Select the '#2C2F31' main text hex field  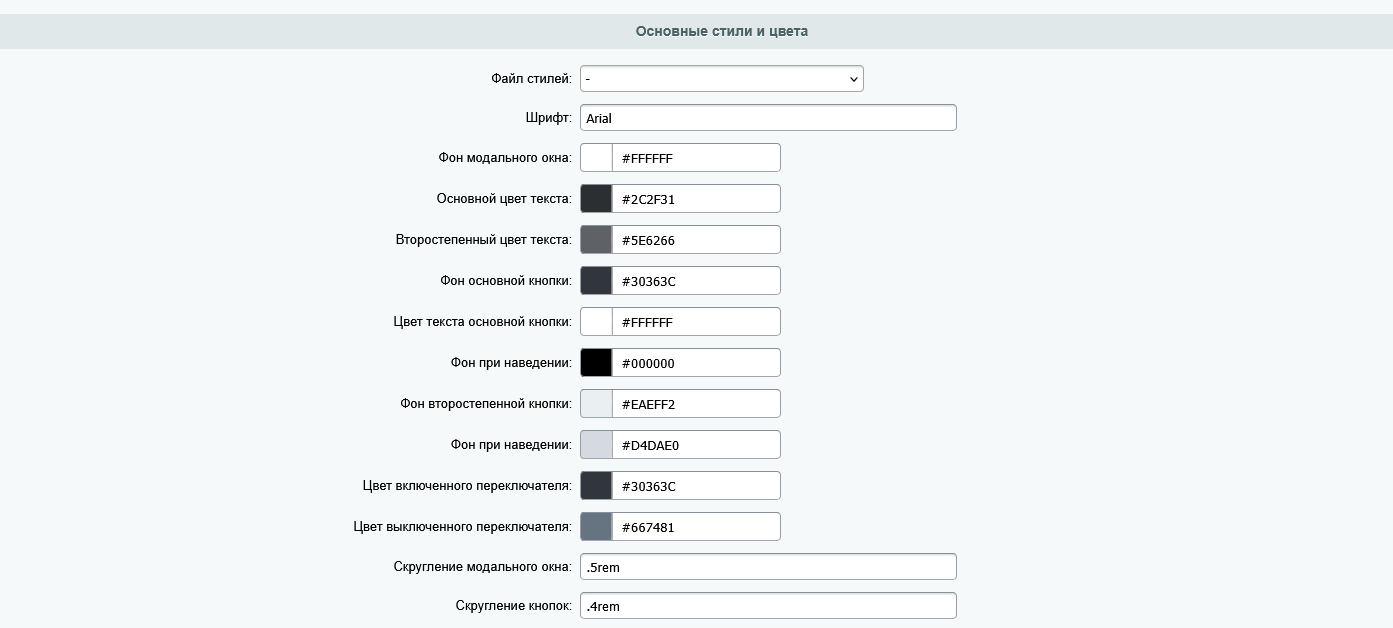696,198
